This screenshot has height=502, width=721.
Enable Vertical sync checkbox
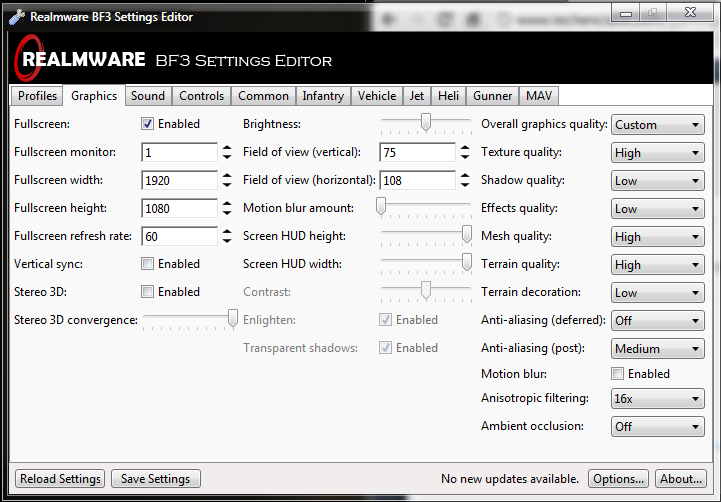pos(147,263)
